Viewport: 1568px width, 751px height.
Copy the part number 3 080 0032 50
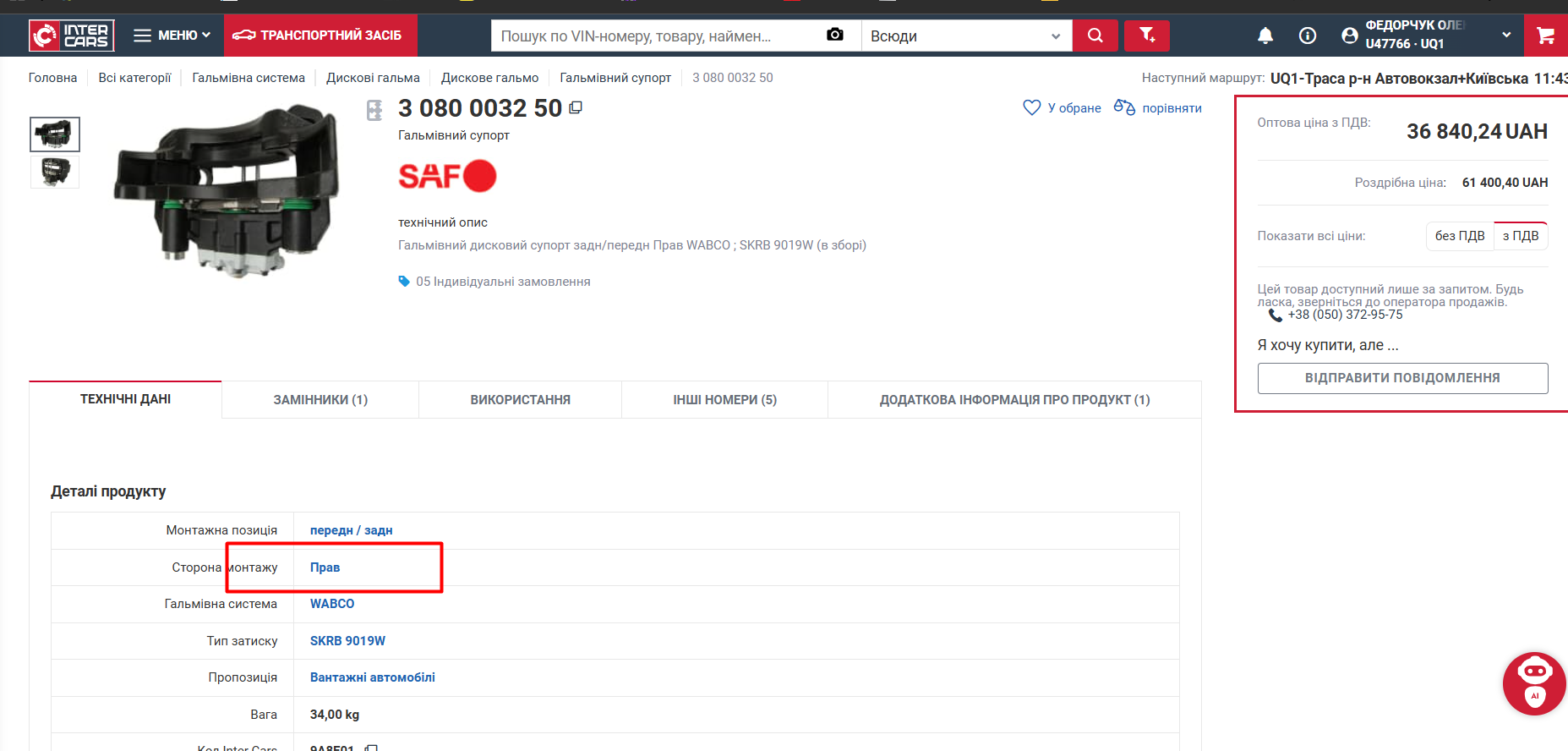pos(576,107)
